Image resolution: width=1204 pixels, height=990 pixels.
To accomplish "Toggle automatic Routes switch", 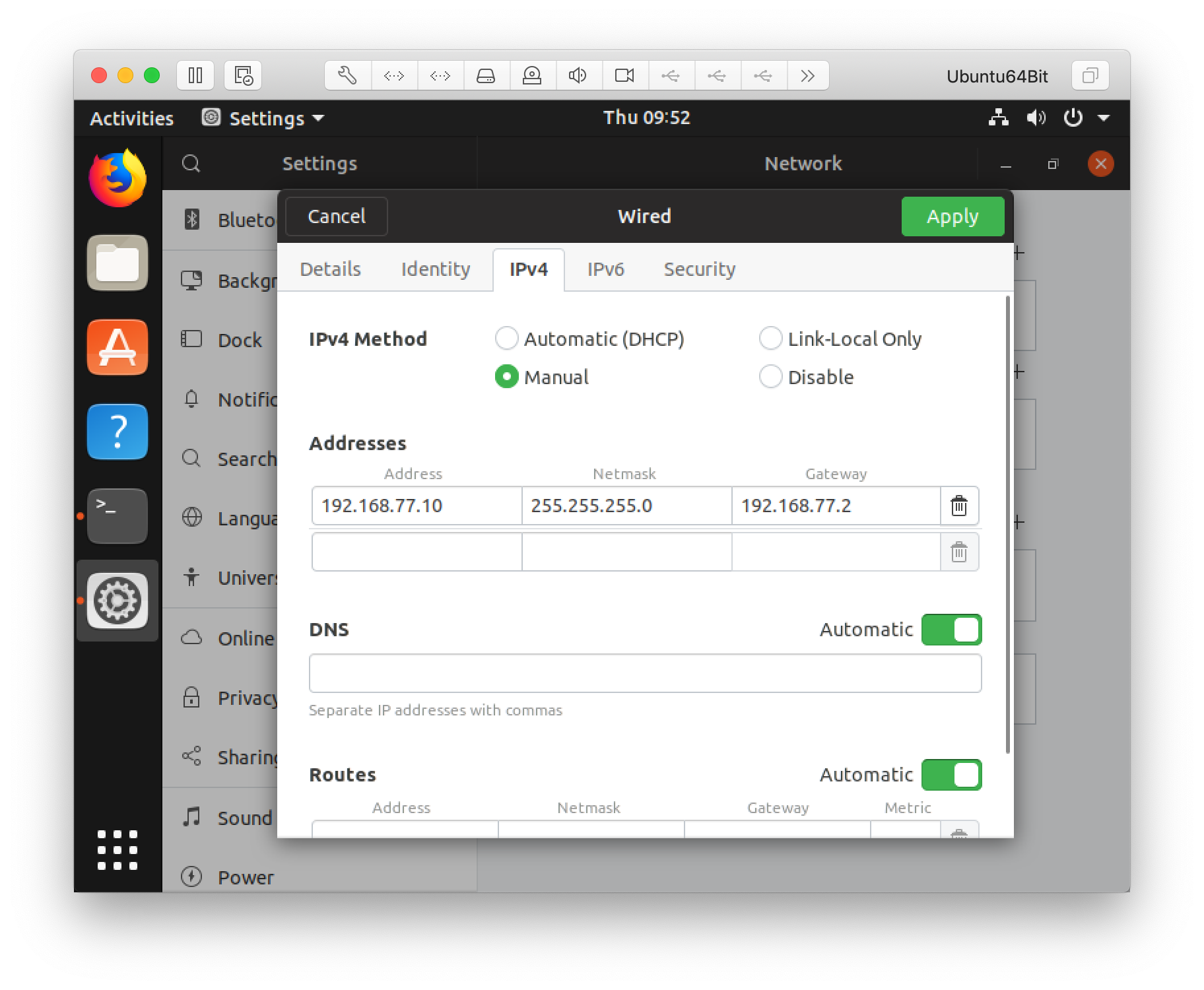I will click(951, 775).
